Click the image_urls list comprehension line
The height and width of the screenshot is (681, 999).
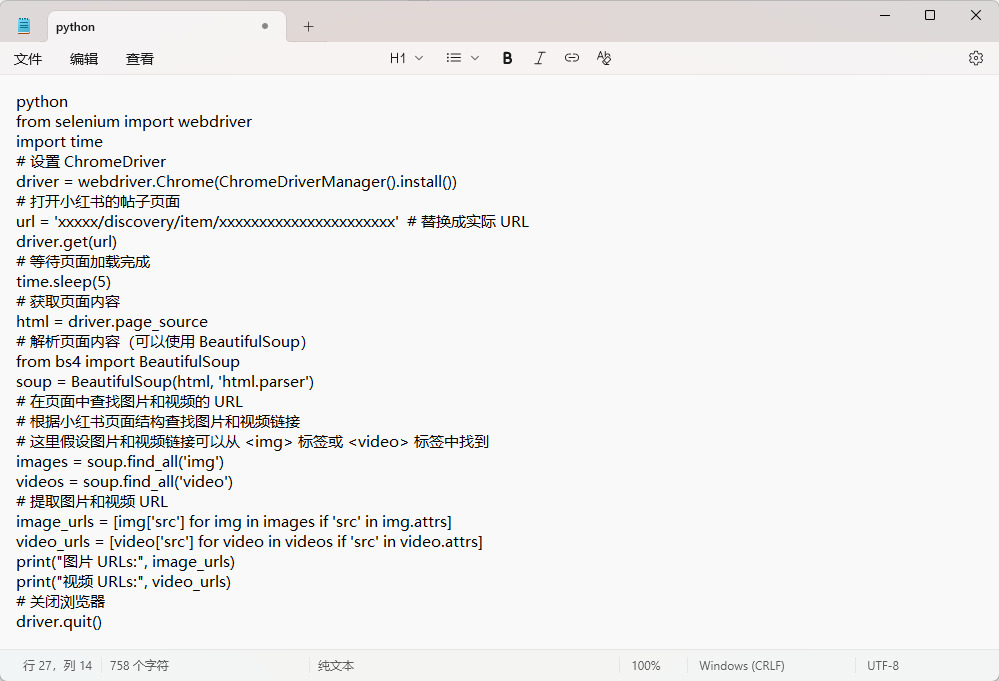(233, 522)
